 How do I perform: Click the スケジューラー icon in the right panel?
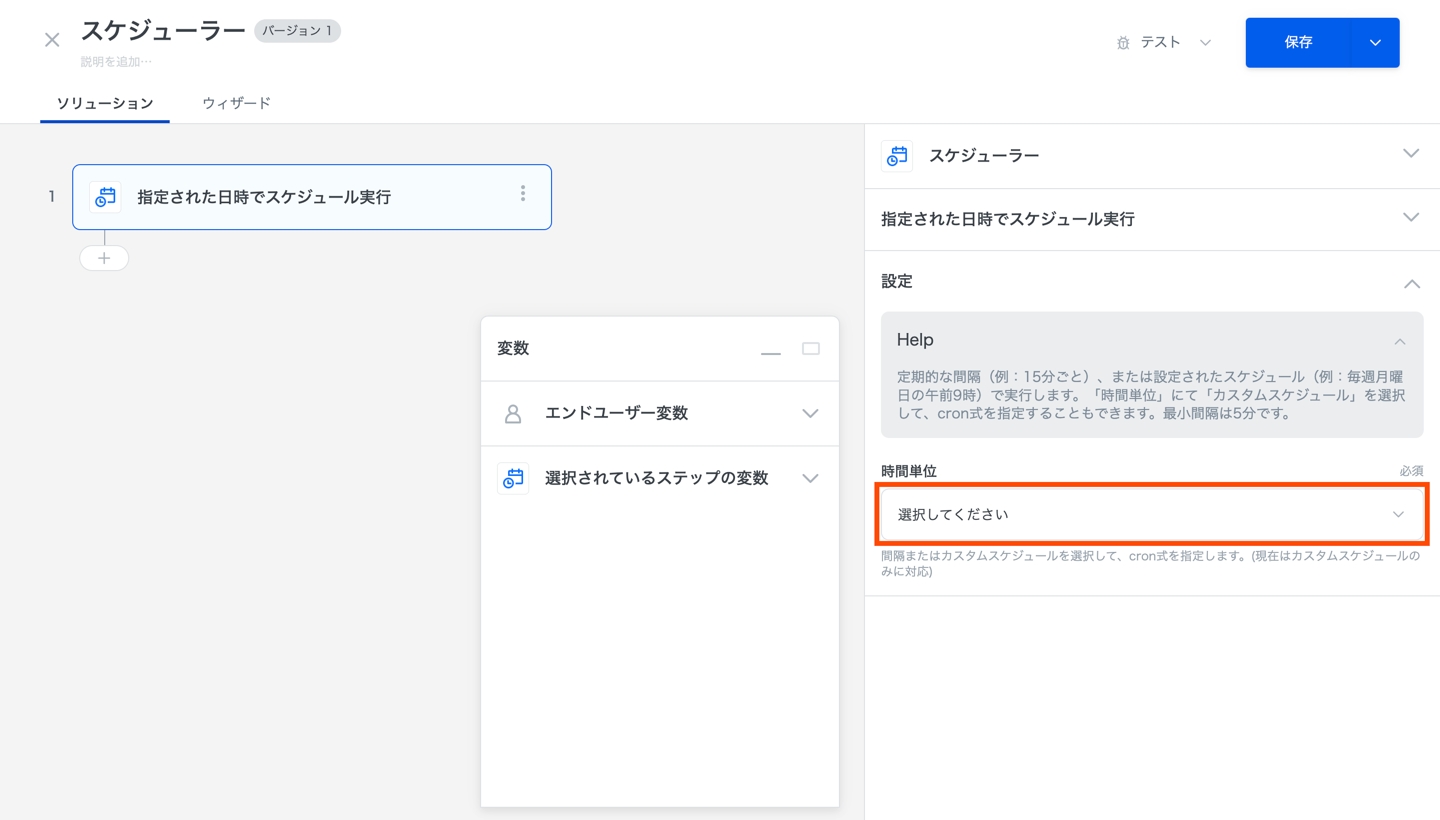[x=897, y=156]
